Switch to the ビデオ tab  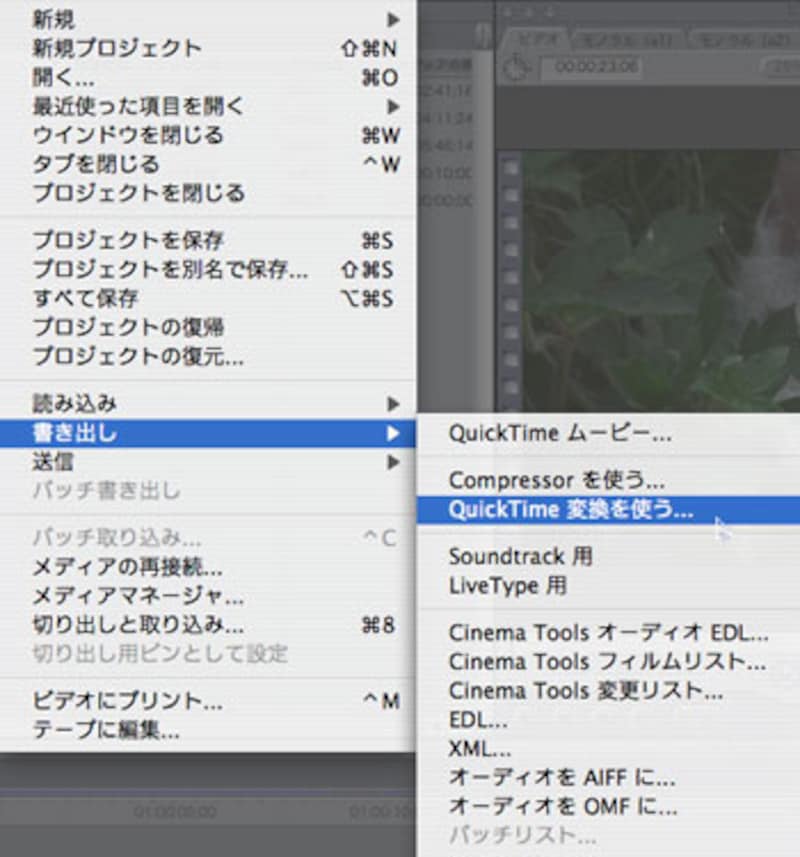[x=536, y=39]
